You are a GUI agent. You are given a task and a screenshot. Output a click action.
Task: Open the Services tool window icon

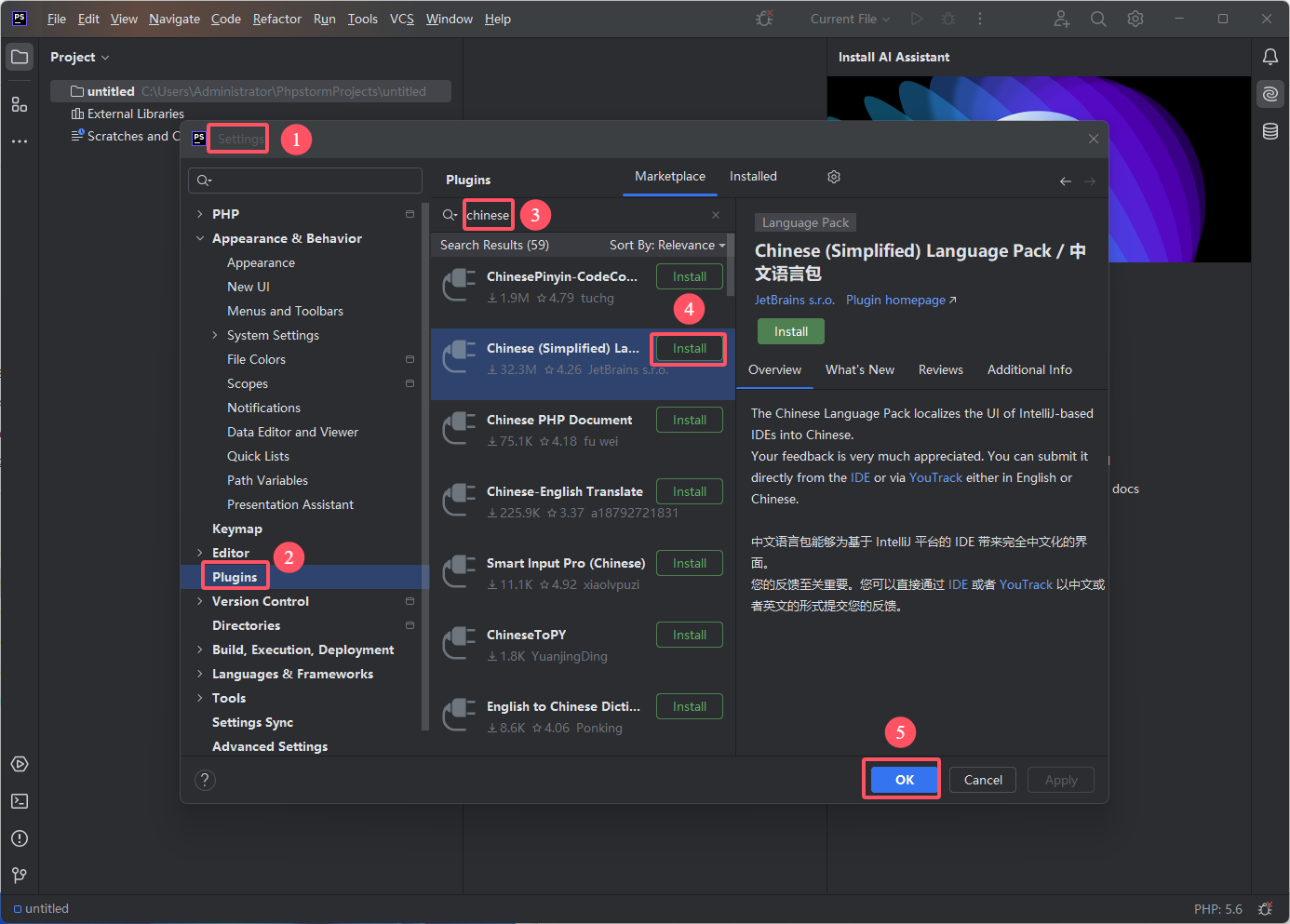point(20,764)
